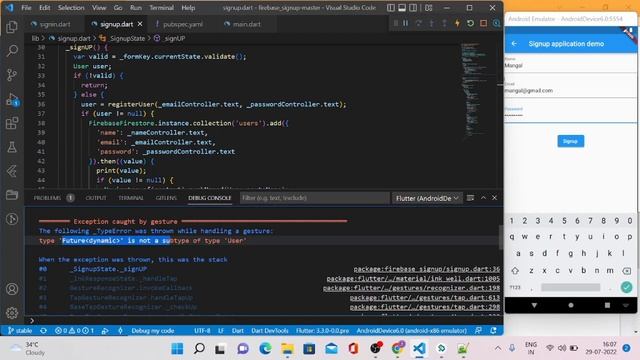Click _signUP in the breadcrumb
The height and width of the screenshot is (360, 640).
tap(174, 38)
